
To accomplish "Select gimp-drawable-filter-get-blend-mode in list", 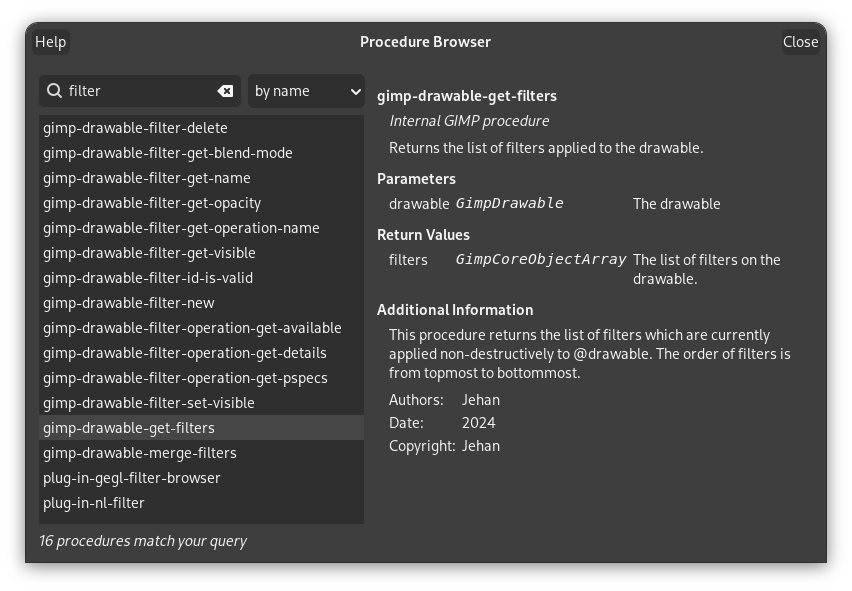I will [167, 153].
